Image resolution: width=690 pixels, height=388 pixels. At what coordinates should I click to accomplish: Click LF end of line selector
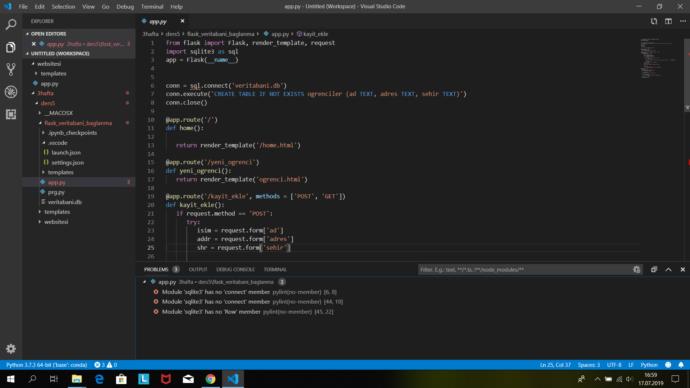pyautogui.click(x=631, y=365)
